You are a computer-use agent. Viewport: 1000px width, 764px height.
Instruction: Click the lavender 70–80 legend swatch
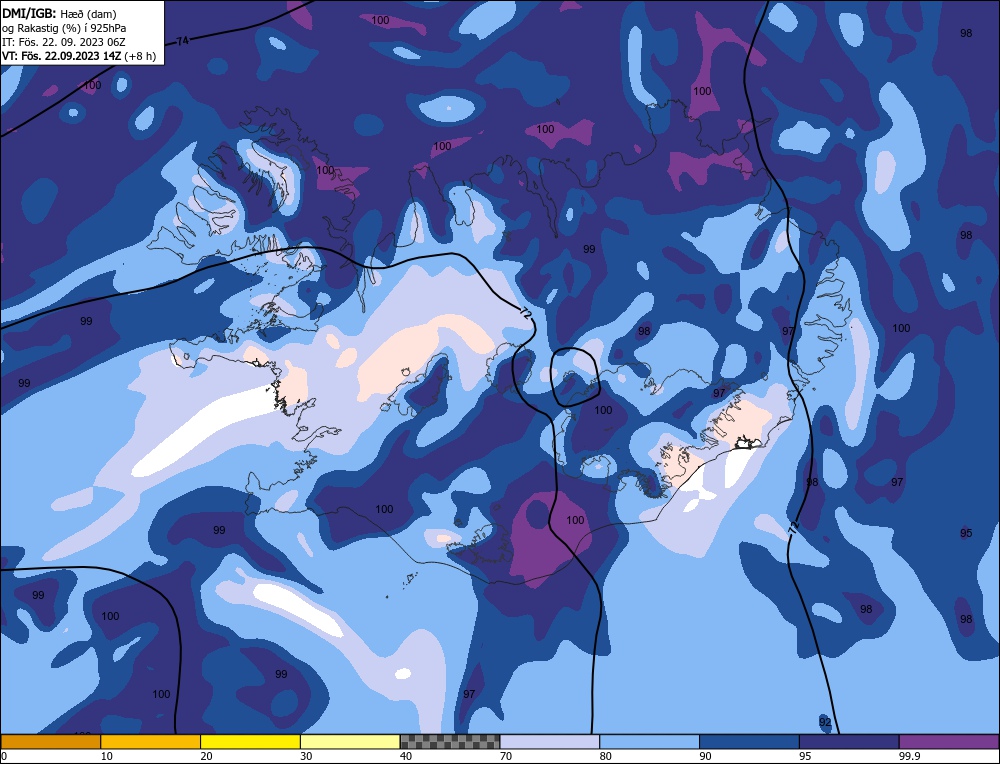(x=550, y=742)
